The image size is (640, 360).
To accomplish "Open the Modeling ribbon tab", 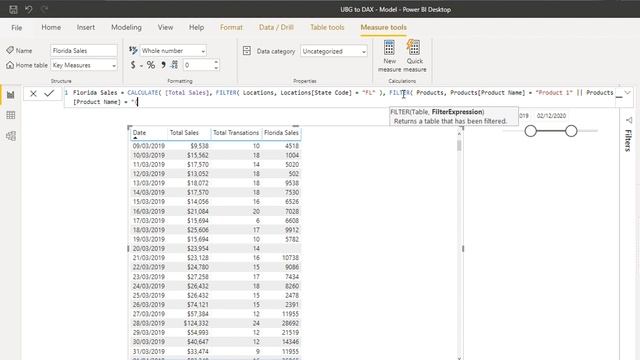I will pyautogui.click(x=127, y=27).
